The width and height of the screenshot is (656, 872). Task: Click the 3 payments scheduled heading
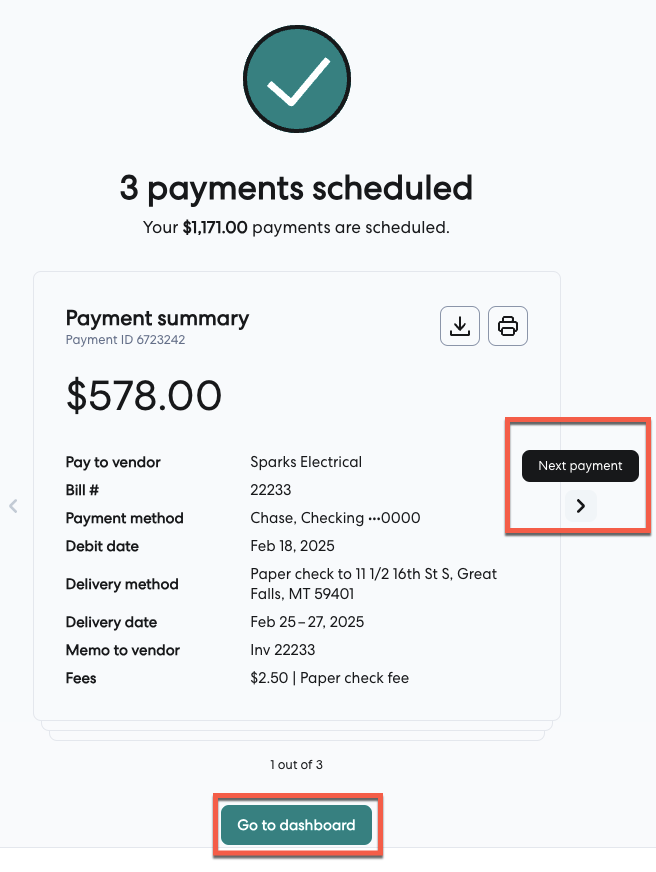point(296,188)
